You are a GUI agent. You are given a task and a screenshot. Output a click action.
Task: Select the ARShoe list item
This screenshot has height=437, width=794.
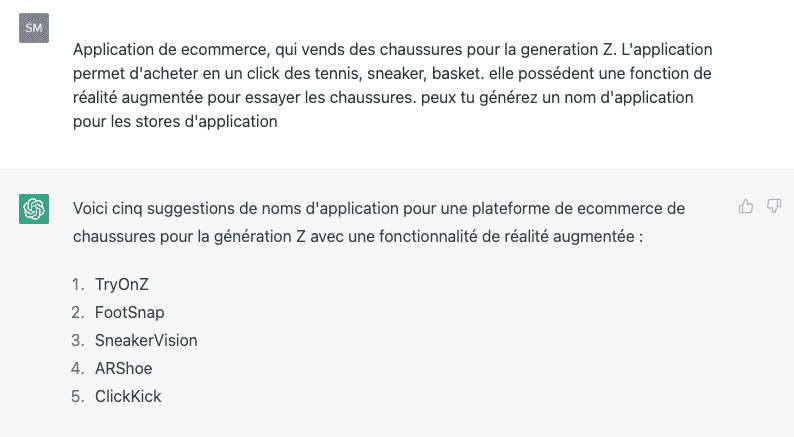(123, 368)
